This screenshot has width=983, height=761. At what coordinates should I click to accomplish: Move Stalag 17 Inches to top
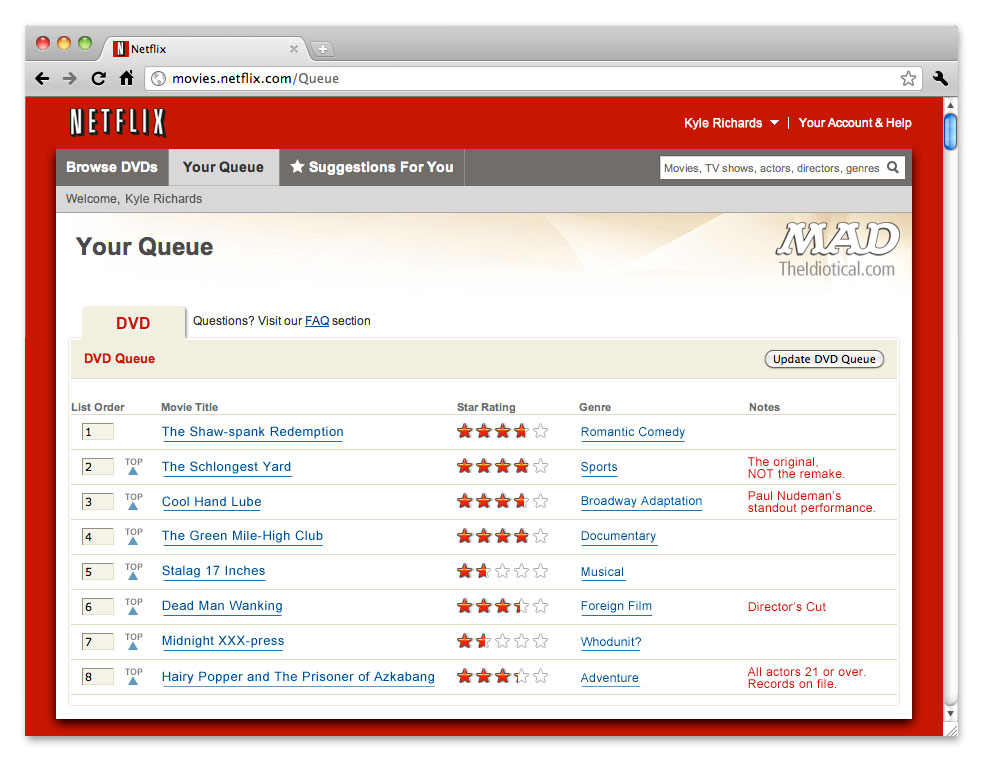tap(133, 571)
